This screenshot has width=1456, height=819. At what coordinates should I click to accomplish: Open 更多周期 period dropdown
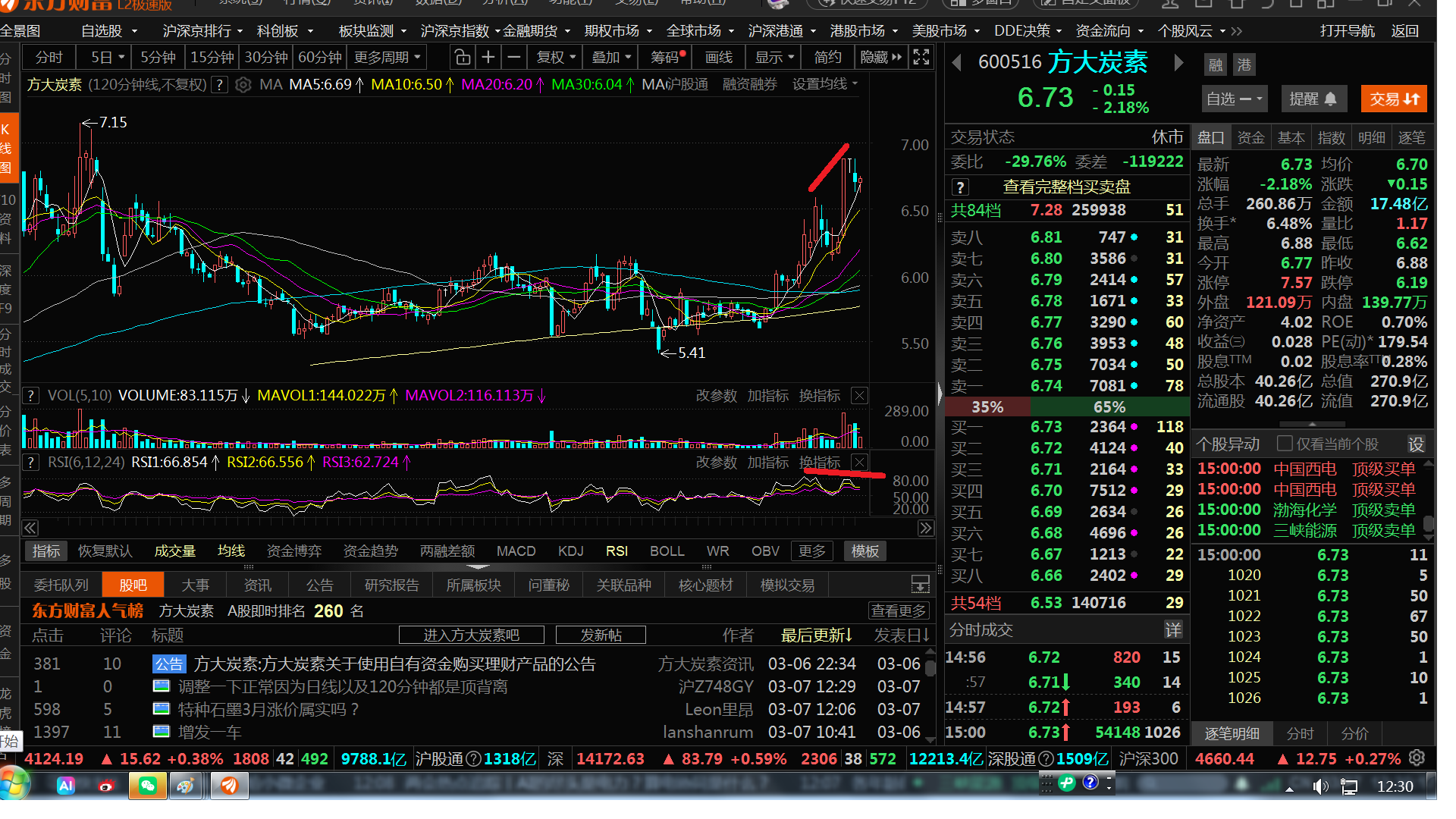[387, 58]
